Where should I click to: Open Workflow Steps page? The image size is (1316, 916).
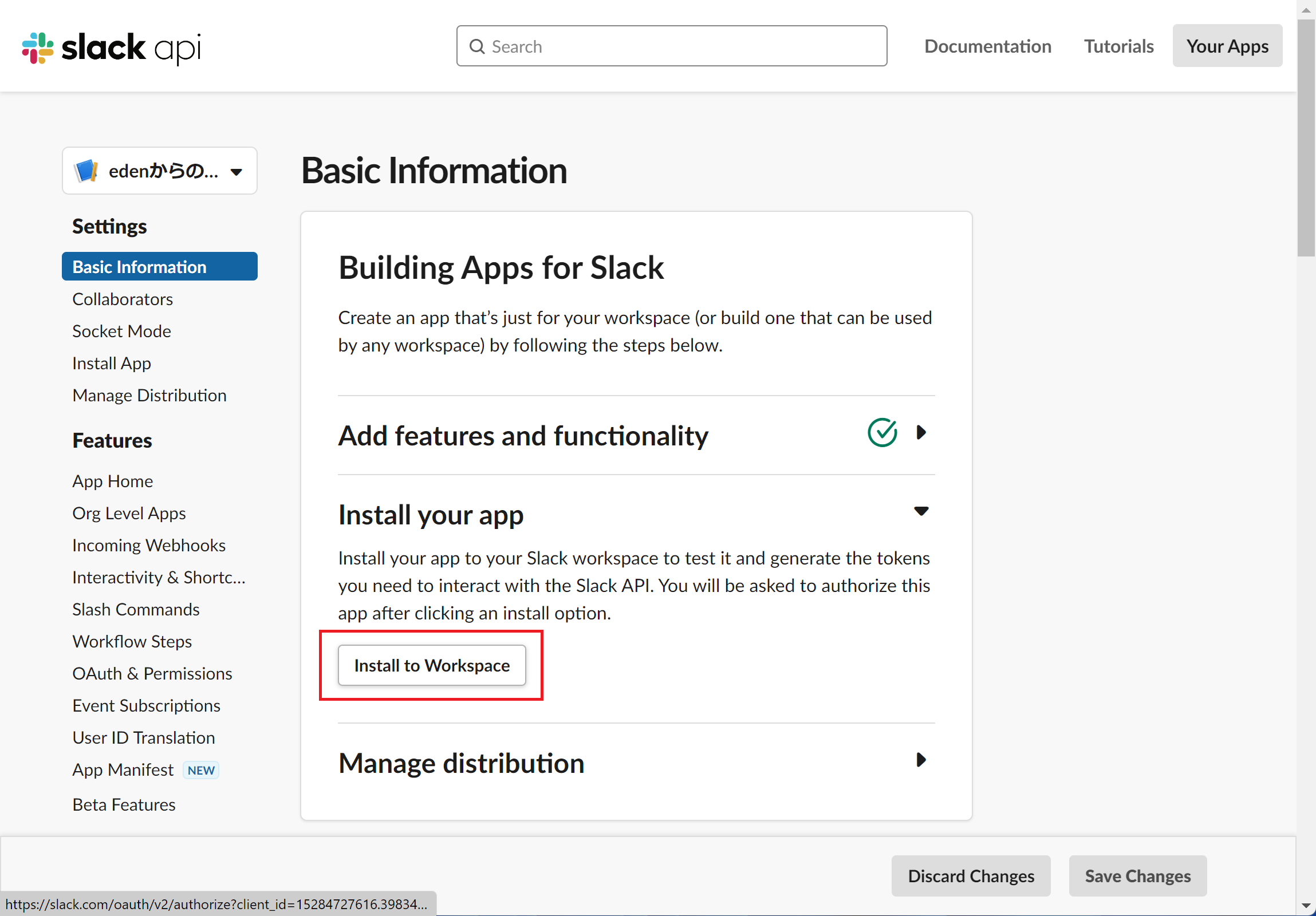132,642
